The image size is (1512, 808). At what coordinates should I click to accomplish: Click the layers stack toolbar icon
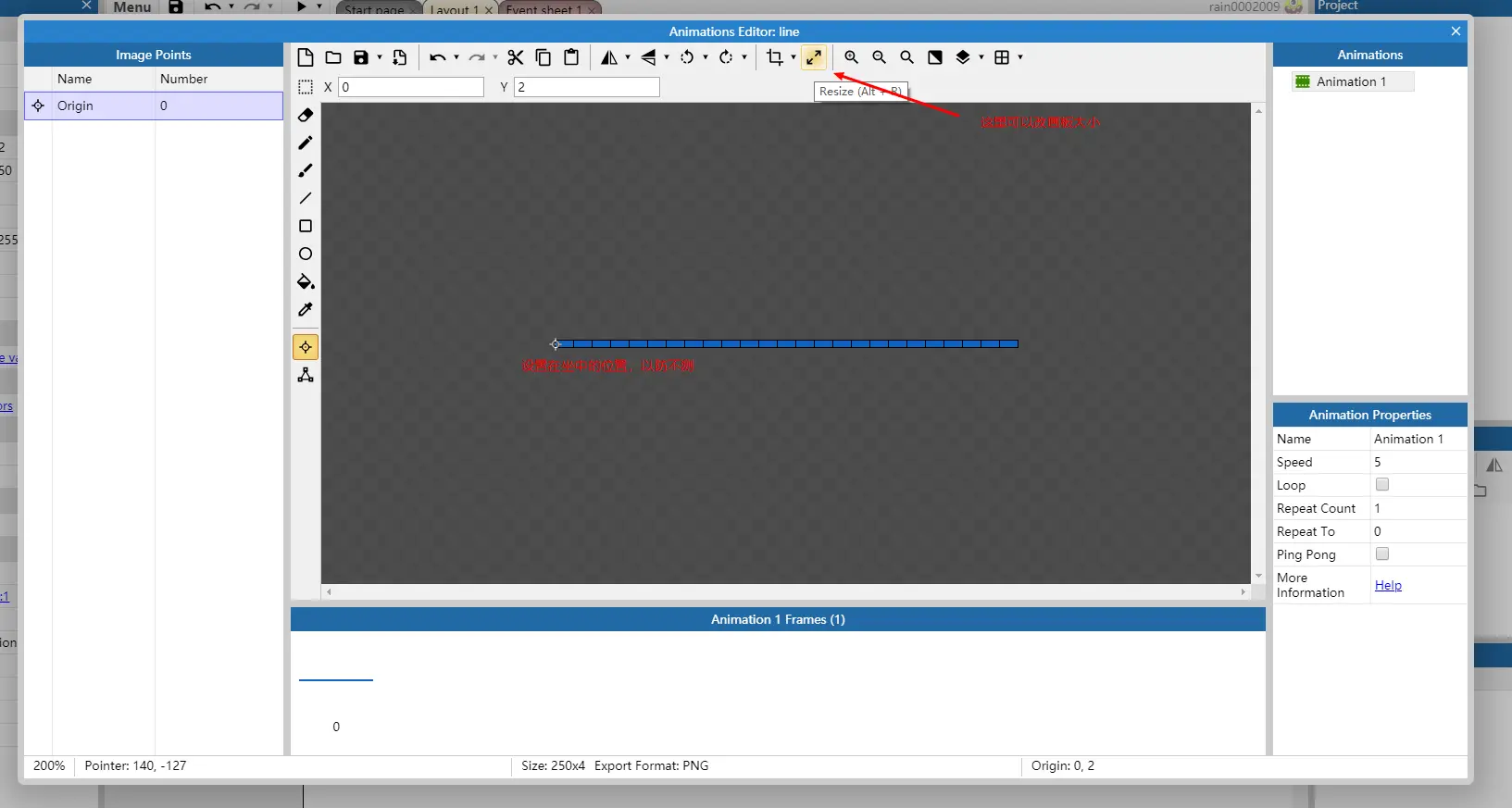click(963, 57)
